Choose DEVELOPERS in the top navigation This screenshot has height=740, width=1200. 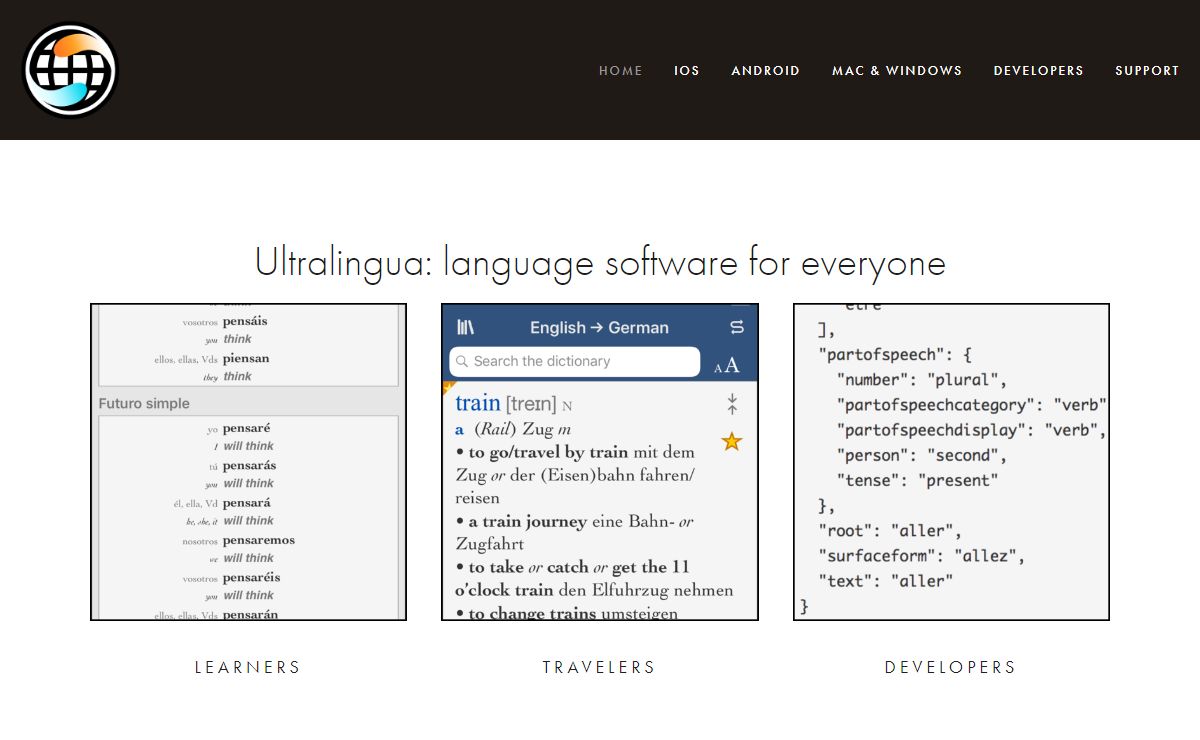coord(1038,71)
